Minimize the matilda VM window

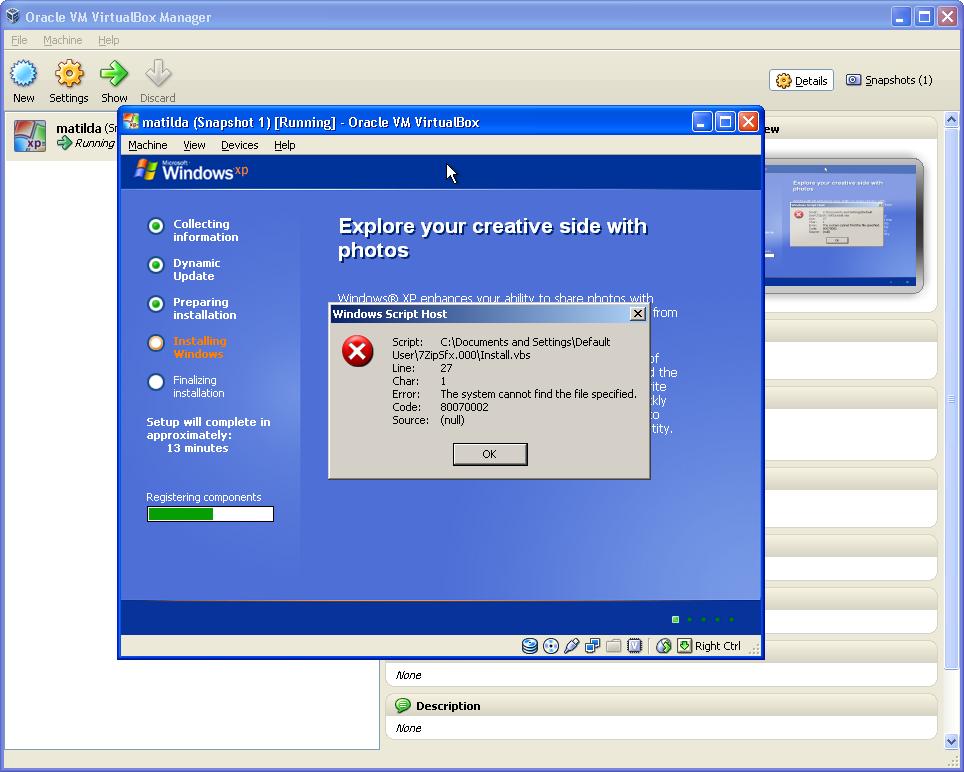(701, 122)
